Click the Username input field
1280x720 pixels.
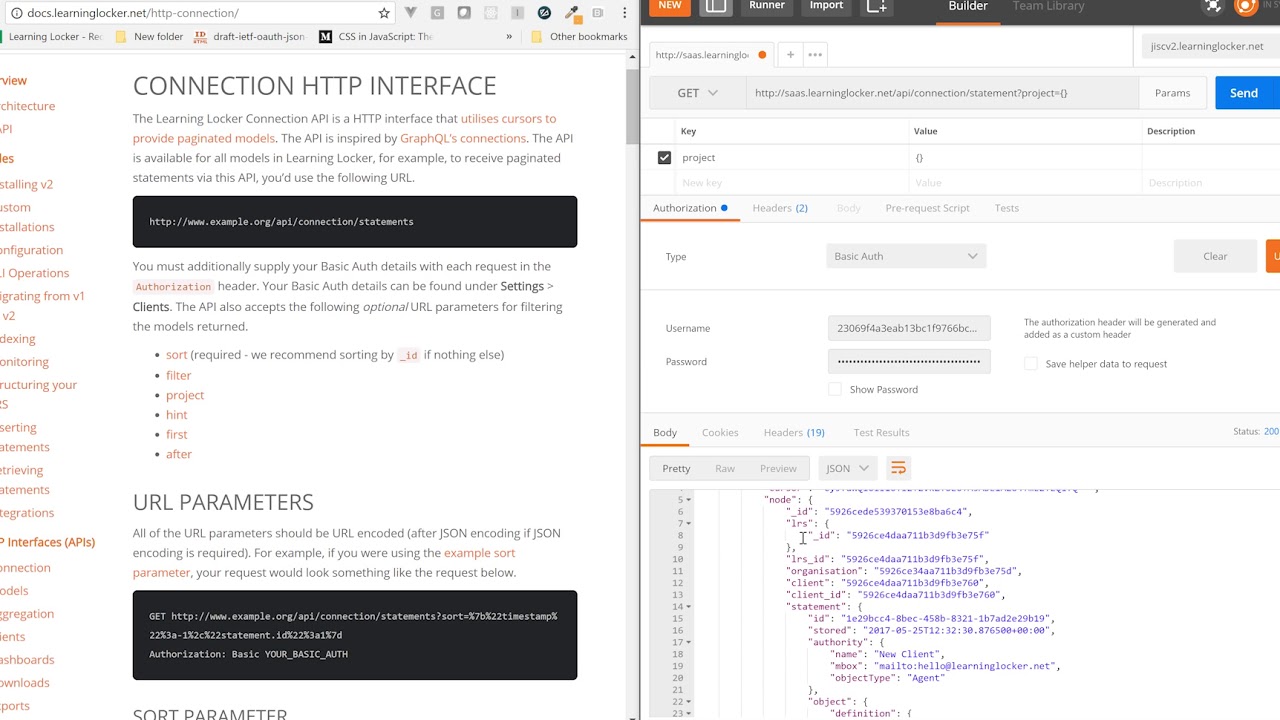click(x=909, y=328)
